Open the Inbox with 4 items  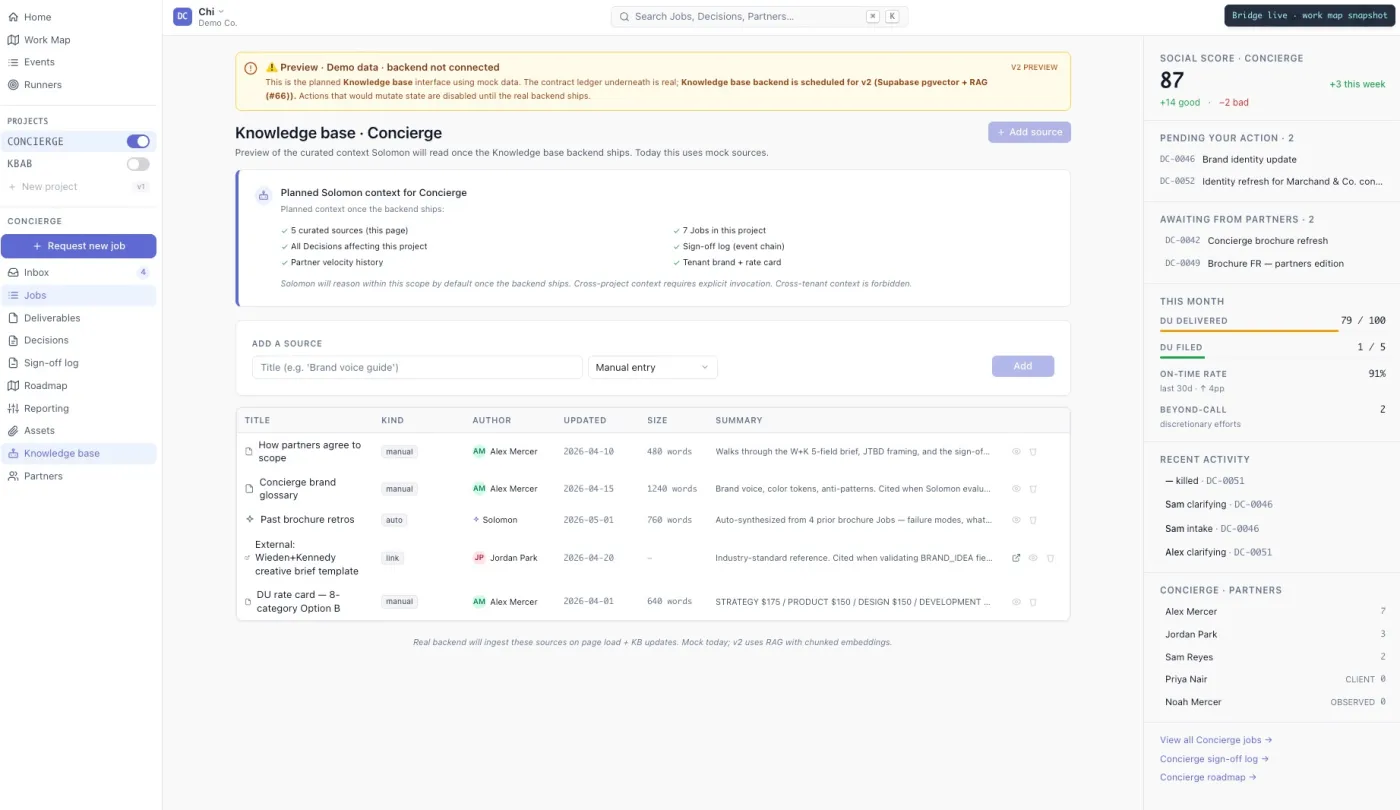[79, 272]
